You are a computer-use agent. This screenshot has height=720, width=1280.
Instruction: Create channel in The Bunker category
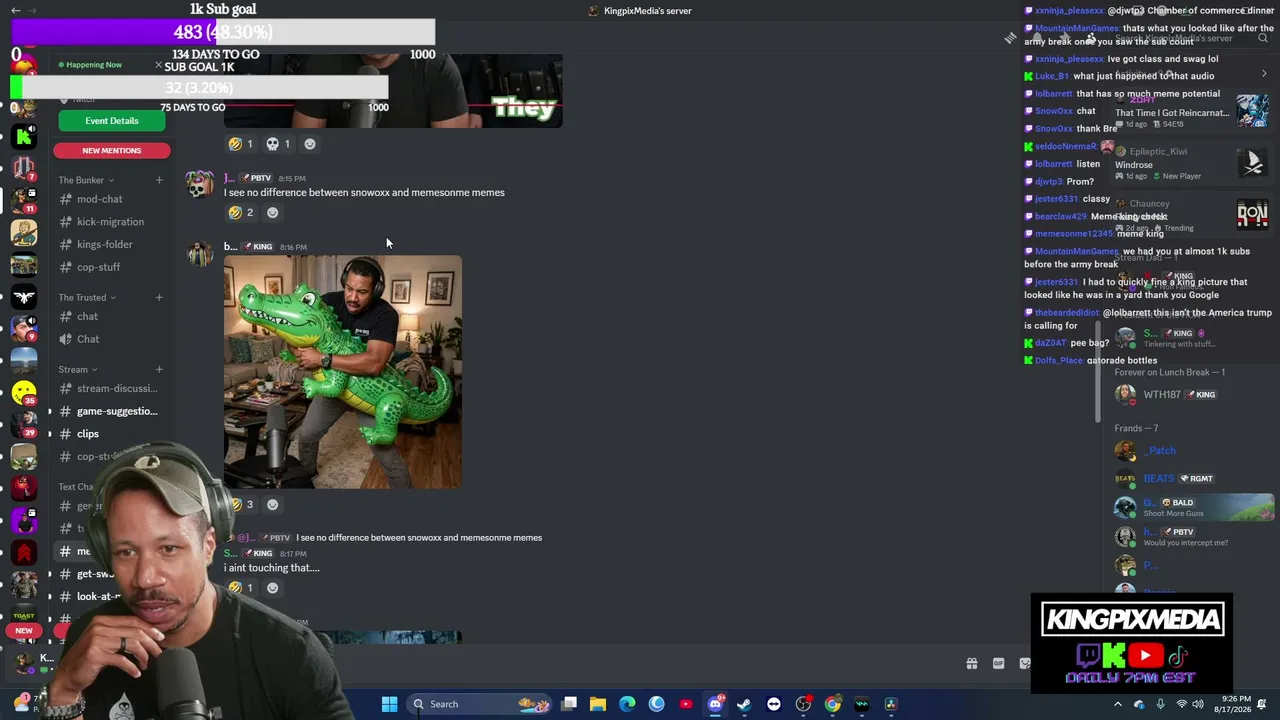(x=159, y=180)
